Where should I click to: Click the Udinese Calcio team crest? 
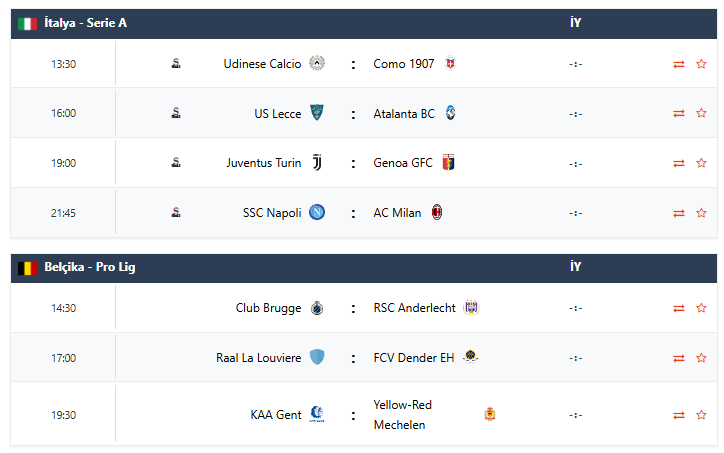[x=317, y=64]
